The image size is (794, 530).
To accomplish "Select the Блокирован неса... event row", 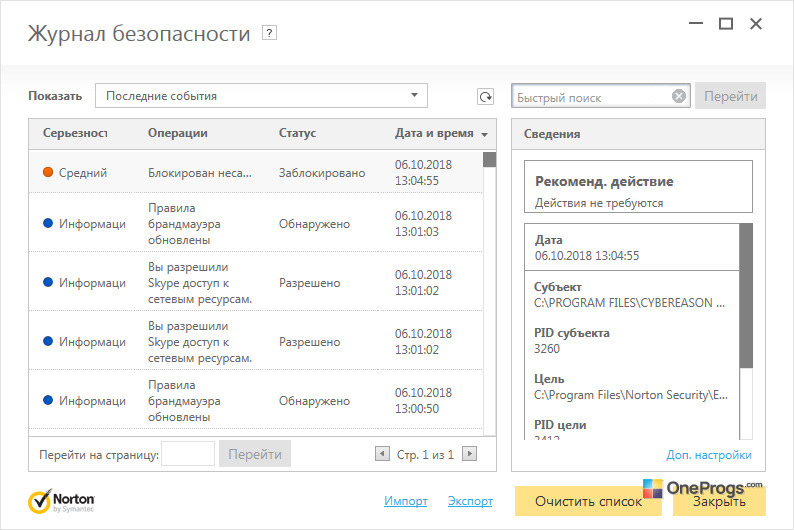I will (x=256, y=172).
